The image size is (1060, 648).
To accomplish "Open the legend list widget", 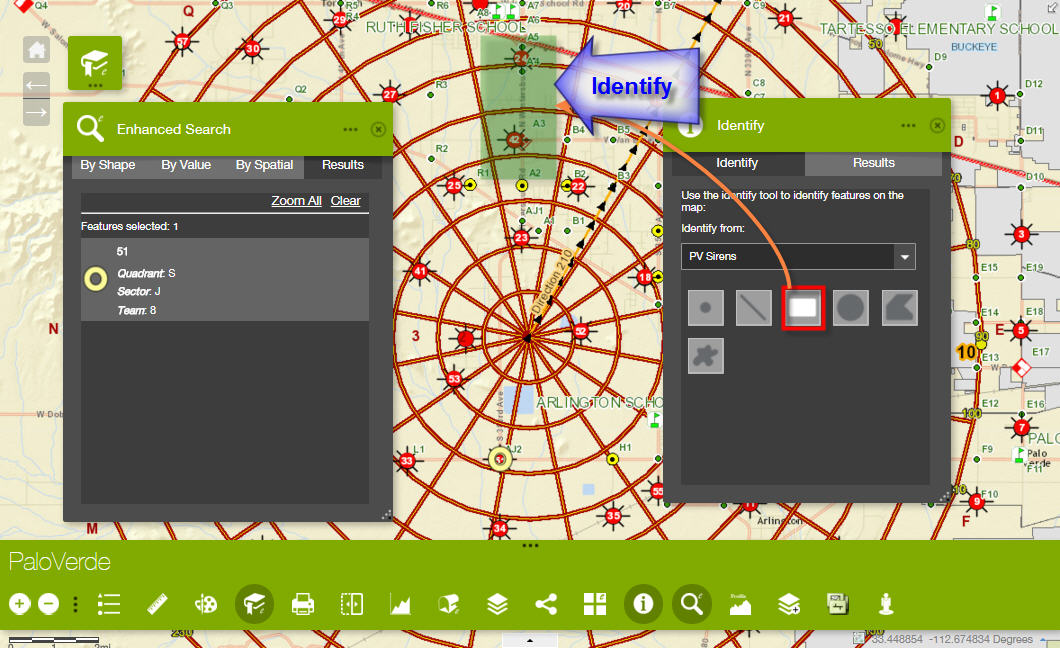I will 109,603.
